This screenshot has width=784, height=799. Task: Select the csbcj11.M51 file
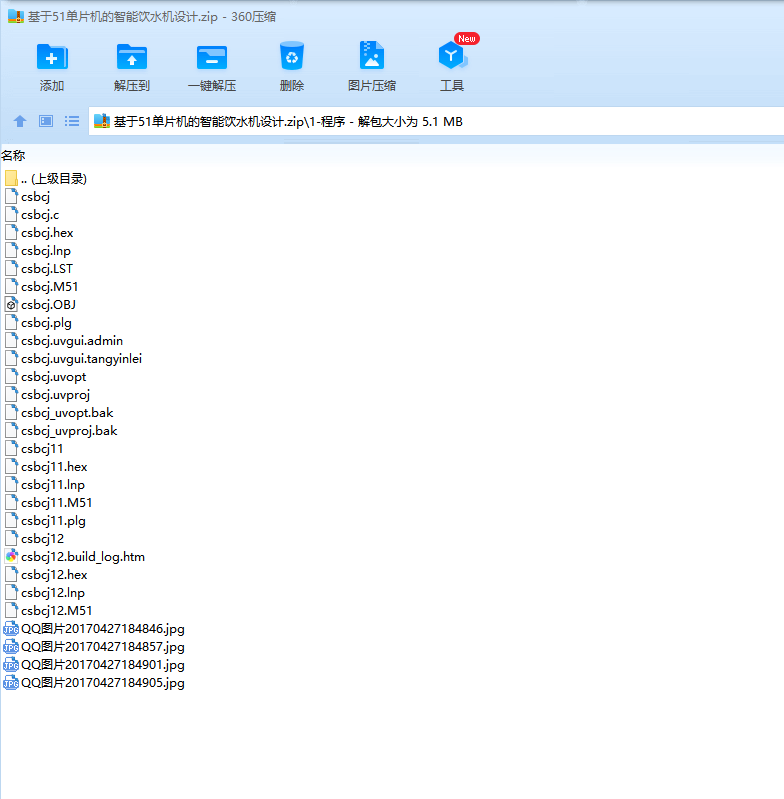pyautogui.click(x=48, y=503)
